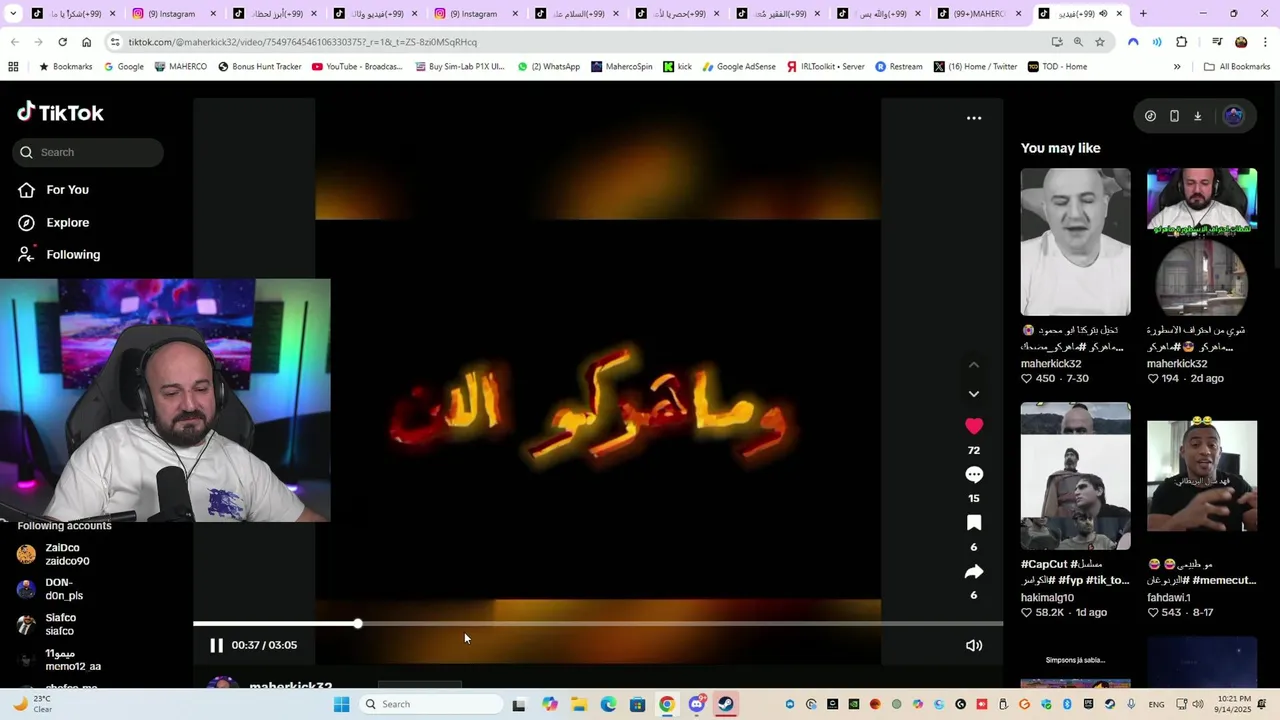Viewport: 1280px width, 720px height.
Task: Open DON- d0n_pls following account
Action: pyautogui.click(x=63, y=589)
